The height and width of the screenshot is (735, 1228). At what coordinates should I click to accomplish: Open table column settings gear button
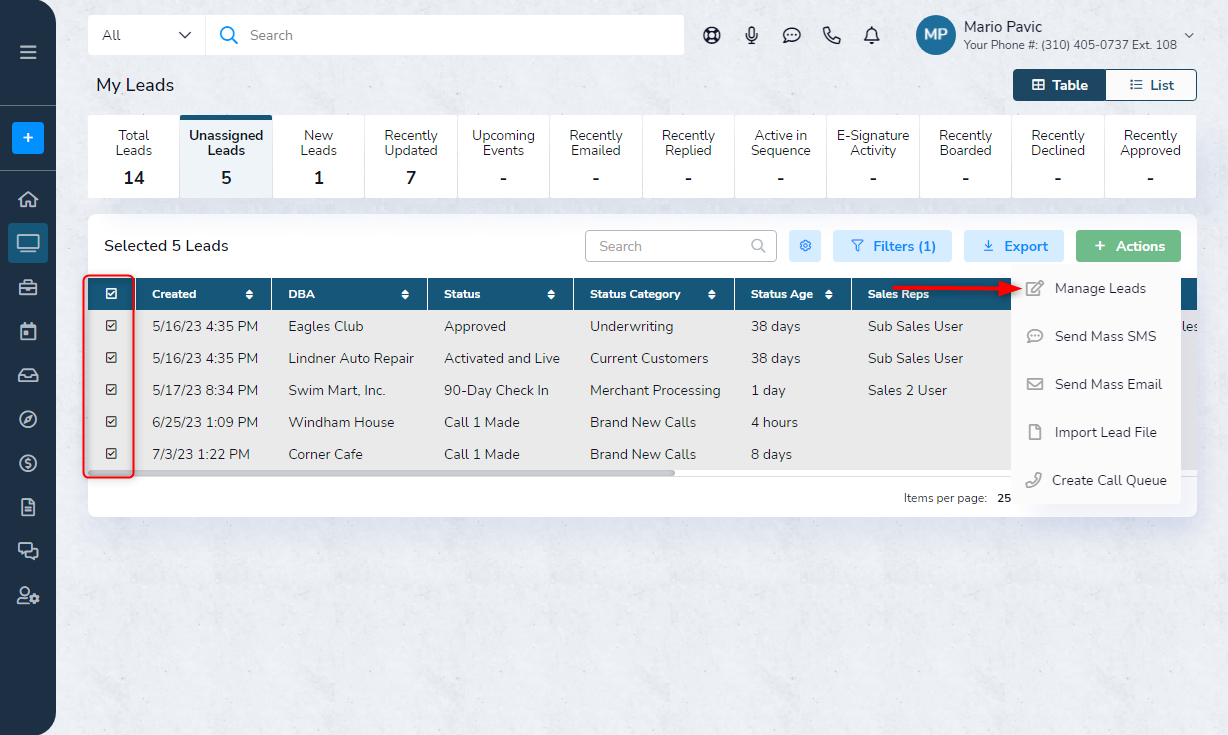click(805, 246)
